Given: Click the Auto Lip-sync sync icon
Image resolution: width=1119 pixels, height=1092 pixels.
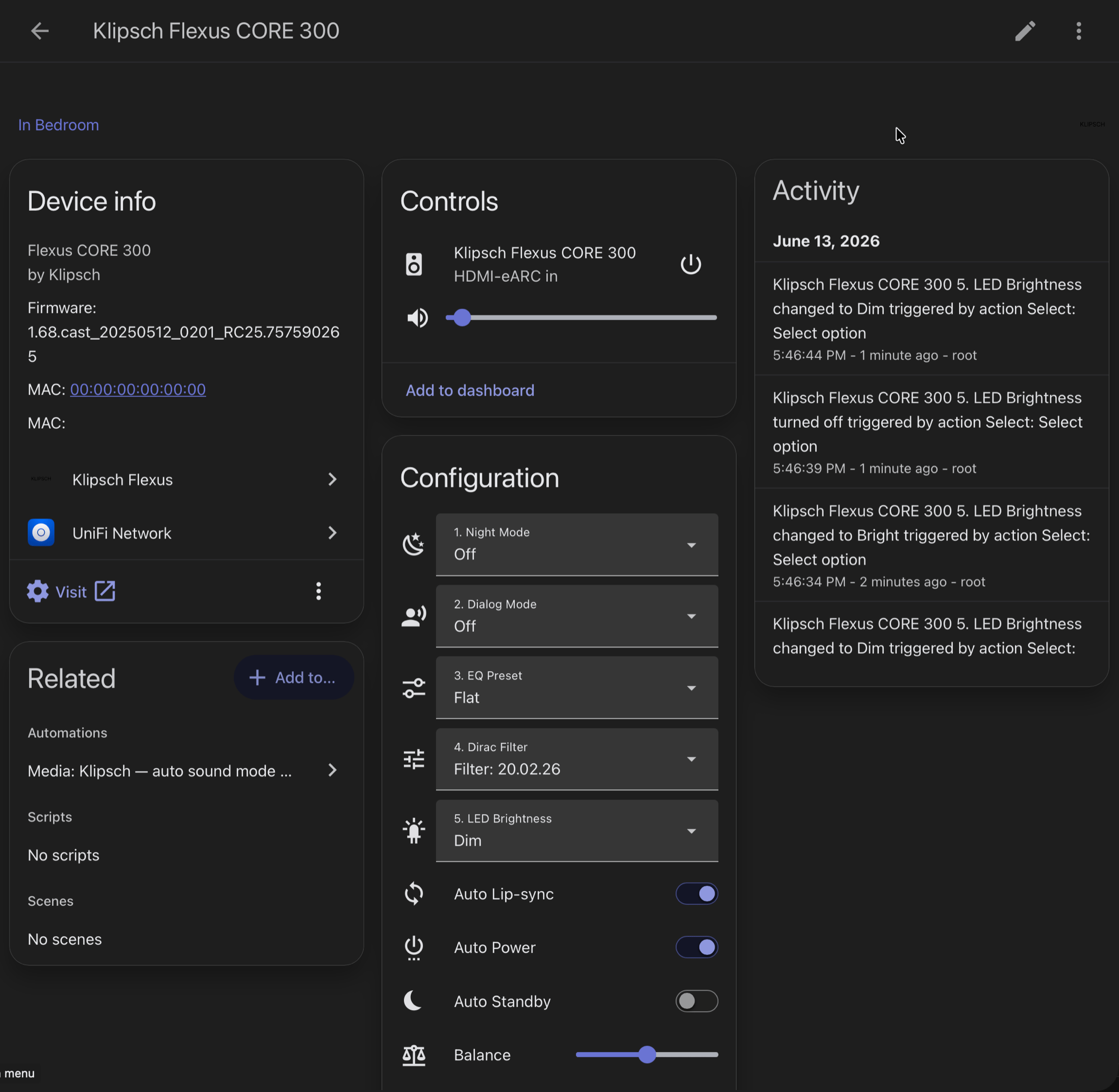Looking at the screenshot, I should 413,894.
